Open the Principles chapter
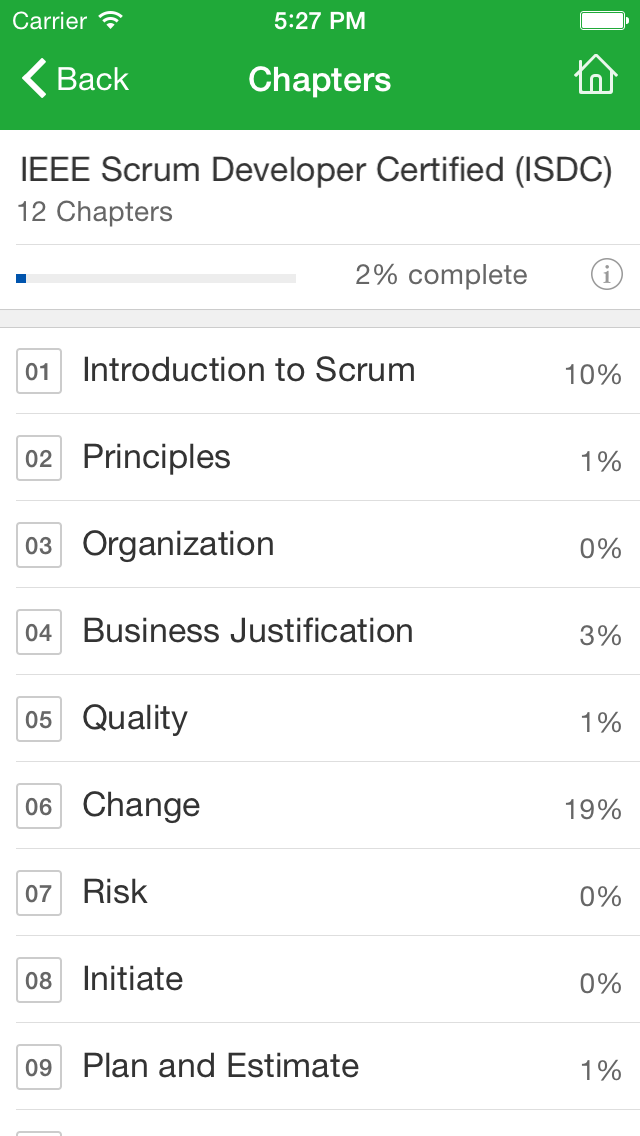640x1136 pixels. pos(156,458)
